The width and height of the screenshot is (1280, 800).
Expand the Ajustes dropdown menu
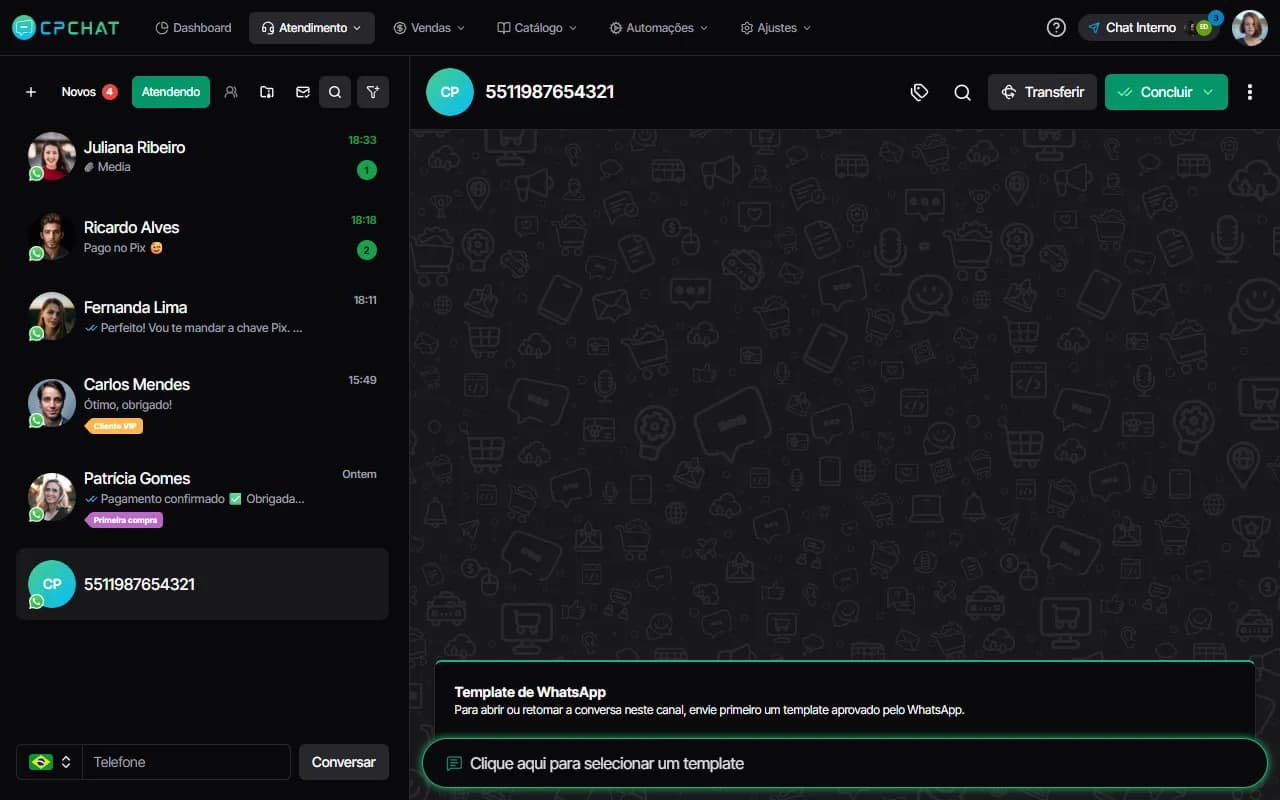(x=776, y=28)
